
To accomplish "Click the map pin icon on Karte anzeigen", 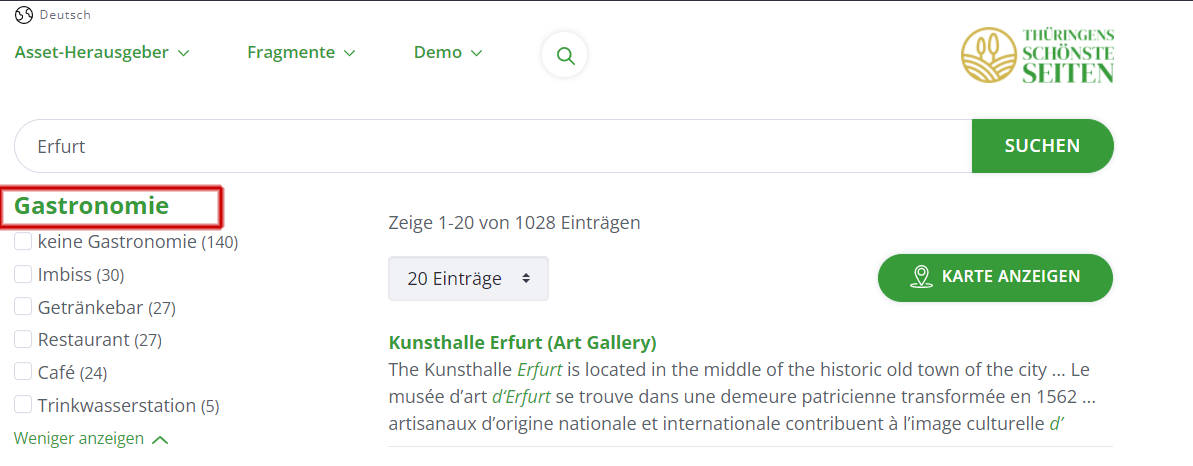I will (921, 276).
